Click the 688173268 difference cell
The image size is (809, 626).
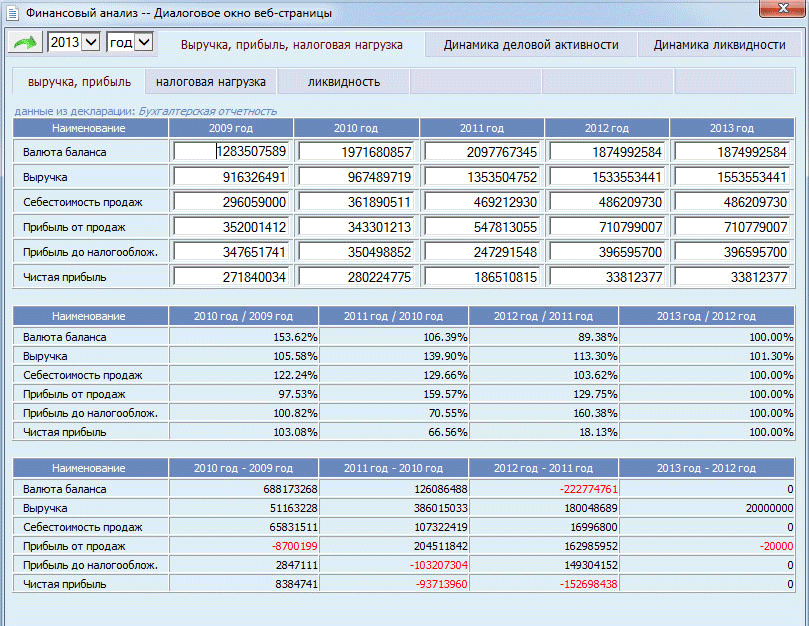243,489
